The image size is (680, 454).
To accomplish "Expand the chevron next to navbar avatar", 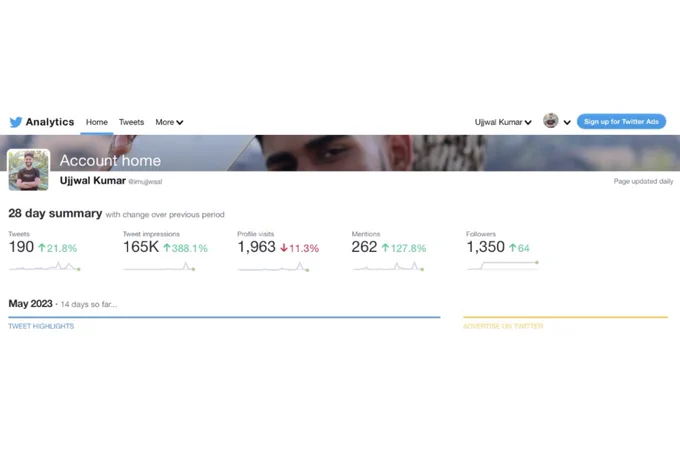I will pos(567,122).
